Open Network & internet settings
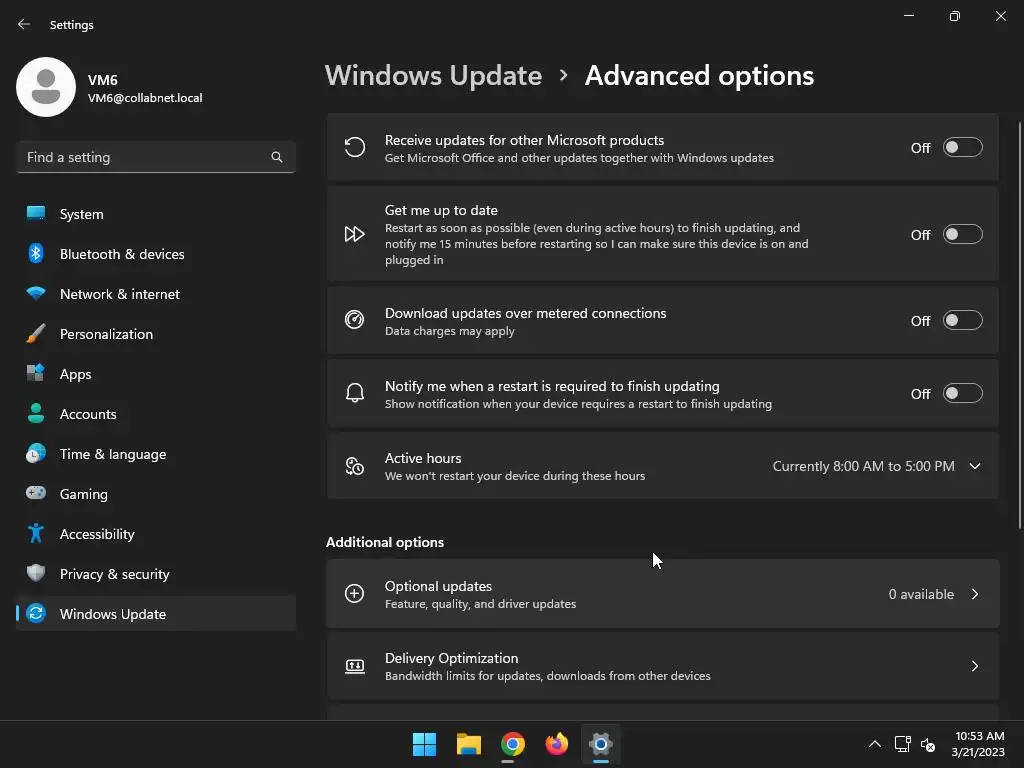The image size is (1024, 768). (x=155, y=294)
